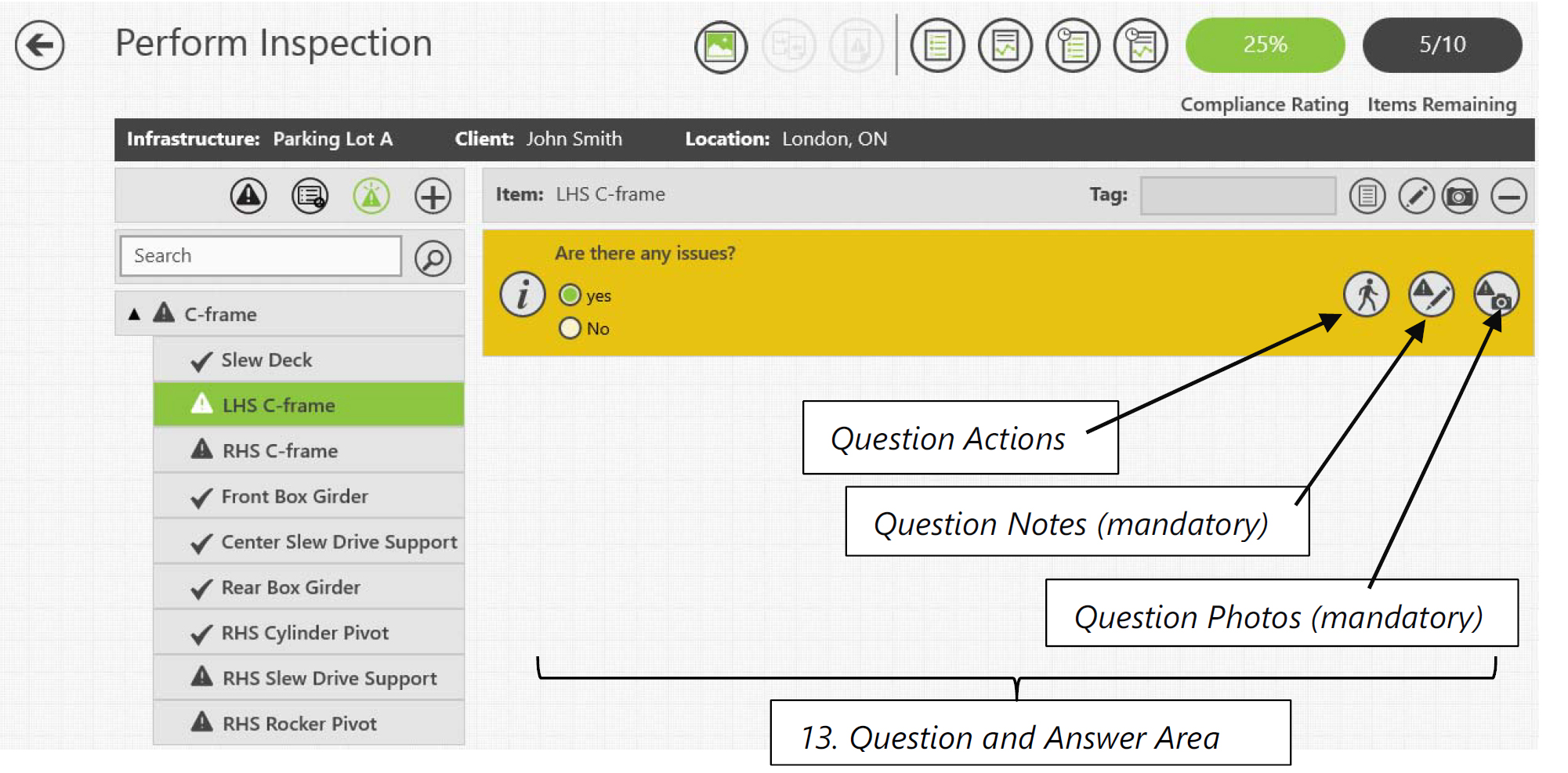Screen dimensions: 1568x773
Task: Click into the Tag input field
Action: [1237, 196]
